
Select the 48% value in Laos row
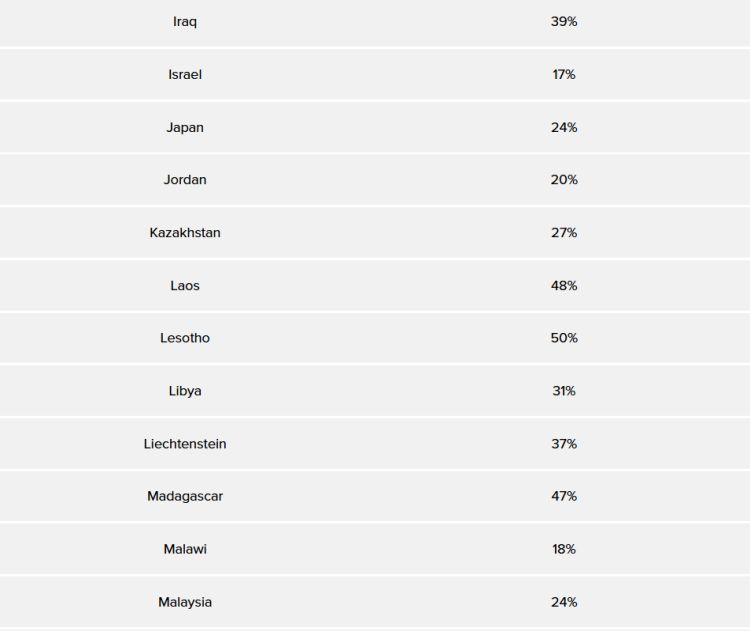564,286
